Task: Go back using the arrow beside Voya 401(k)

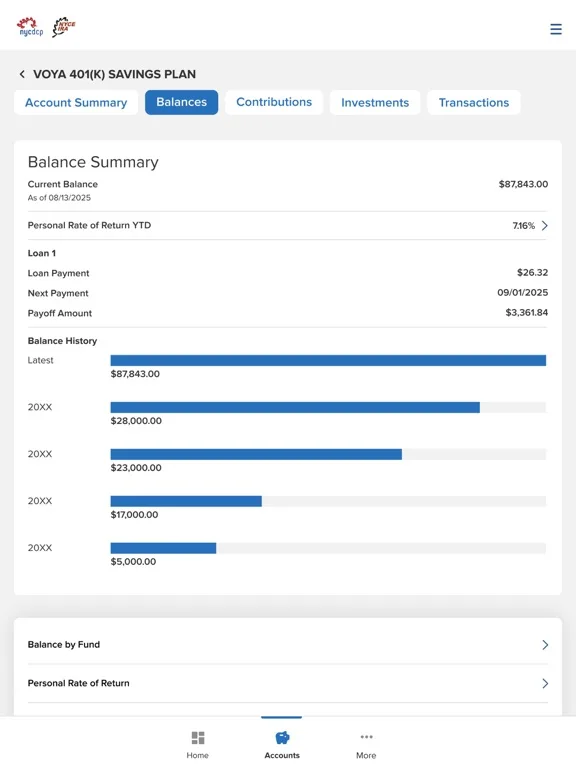Action: 22,74
